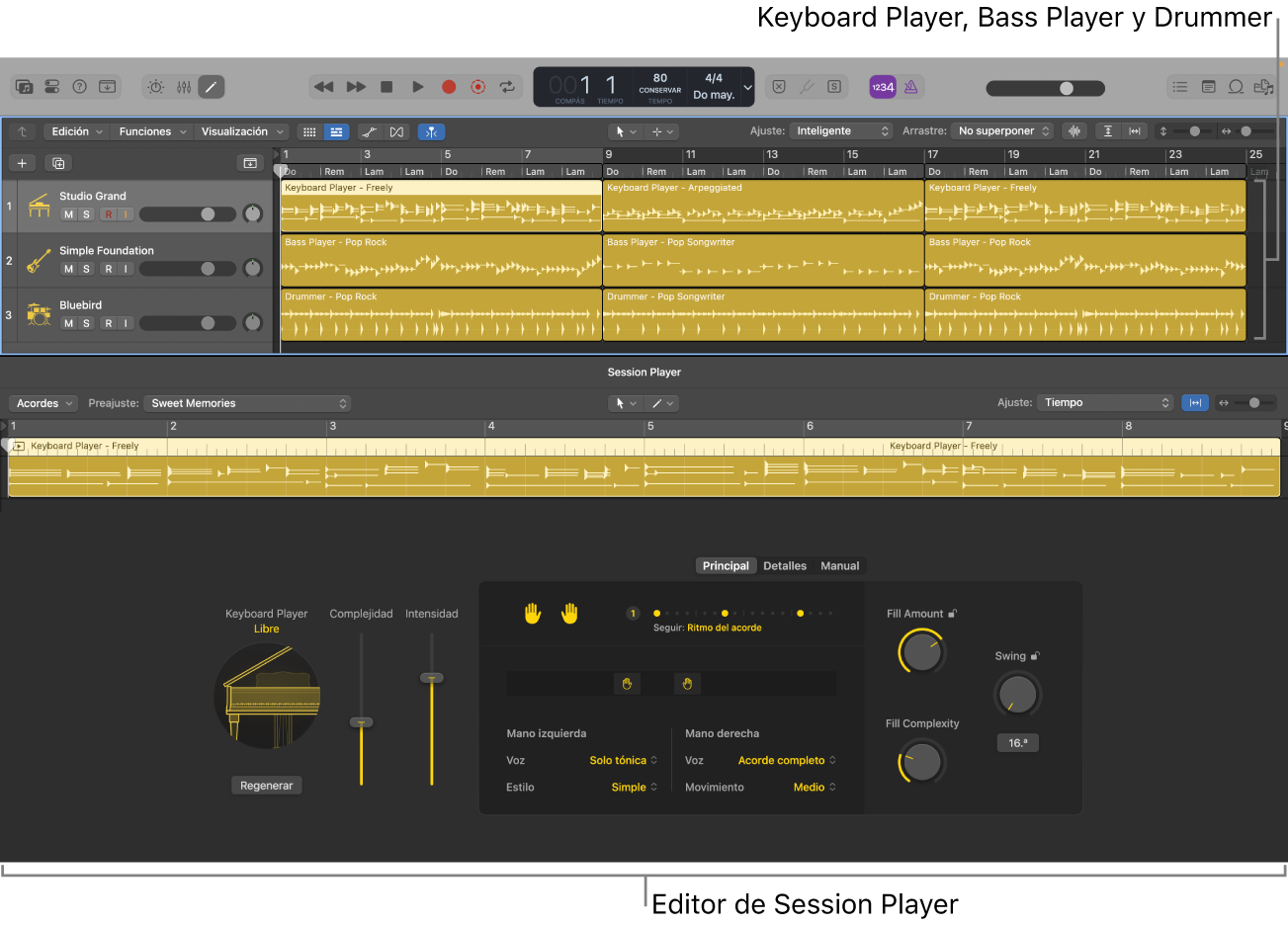The image size is (1288, 925).
Task: Open the Loop Browser button
Action: 1236,87
